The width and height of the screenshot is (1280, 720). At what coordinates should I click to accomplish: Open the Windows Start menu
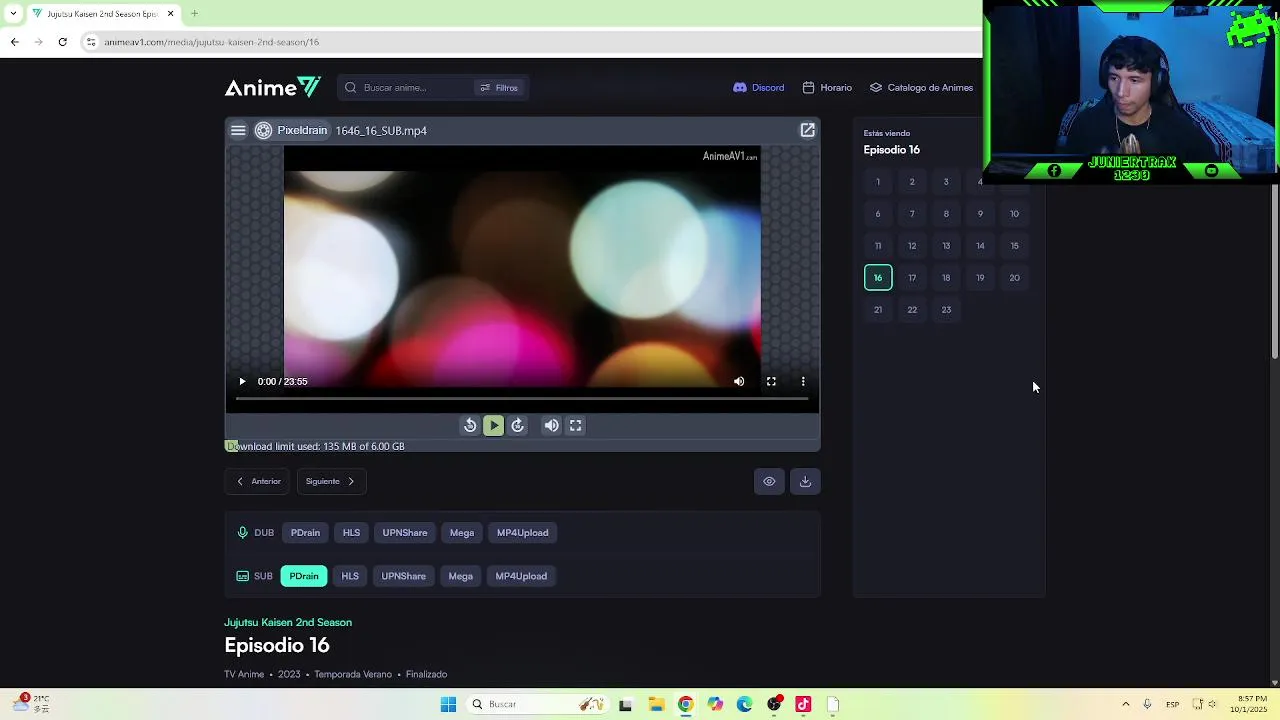click(448, 704)
